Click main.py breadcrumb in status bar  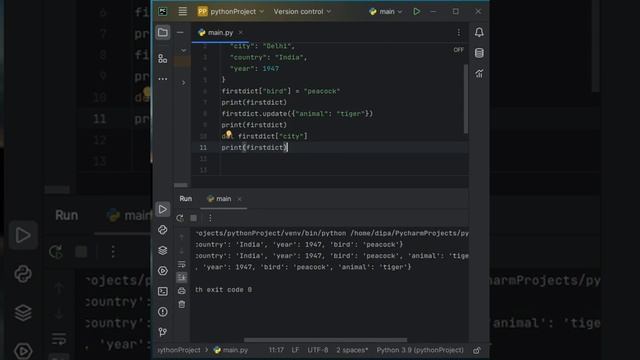point(231,350)
